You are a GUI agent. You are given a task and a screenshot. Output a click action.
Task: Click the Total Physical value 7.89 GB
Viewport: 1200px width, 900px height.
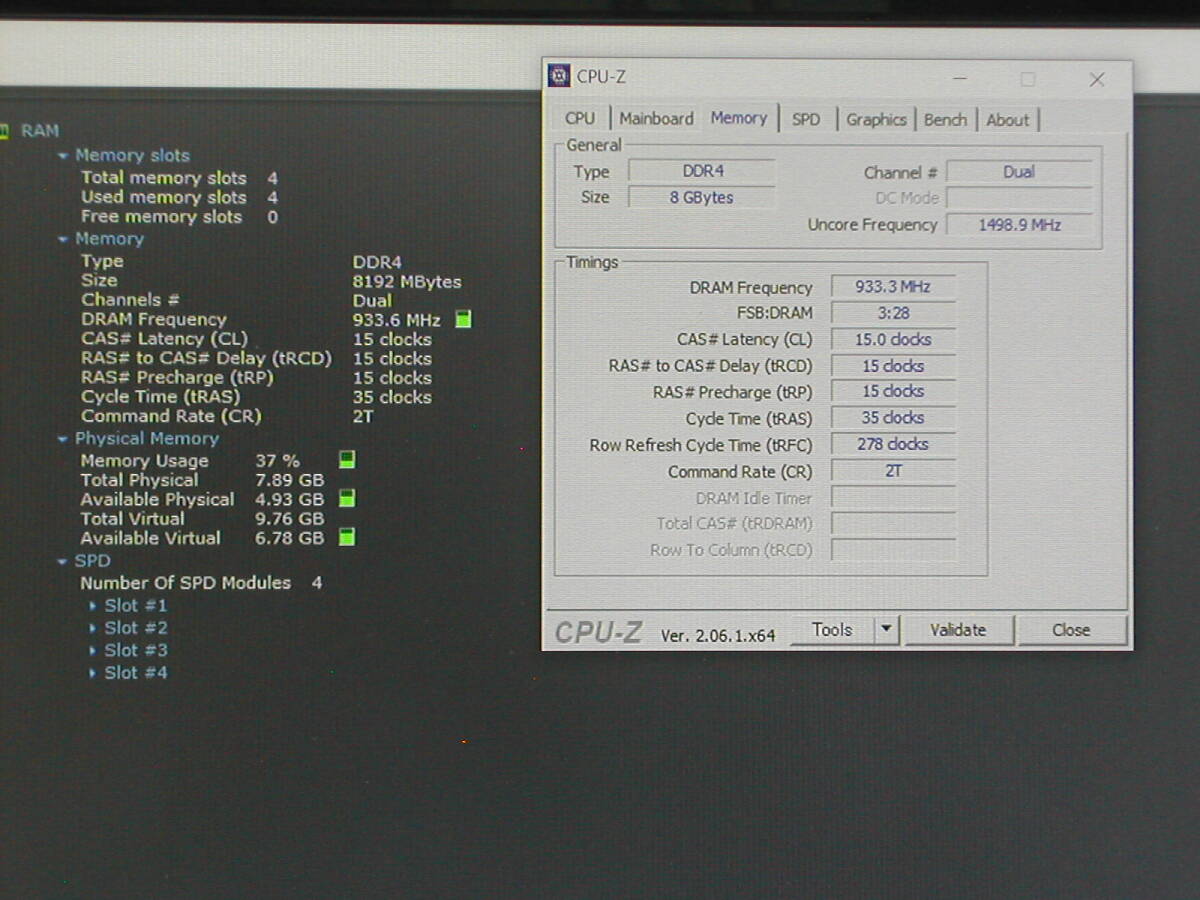point(289,480)
